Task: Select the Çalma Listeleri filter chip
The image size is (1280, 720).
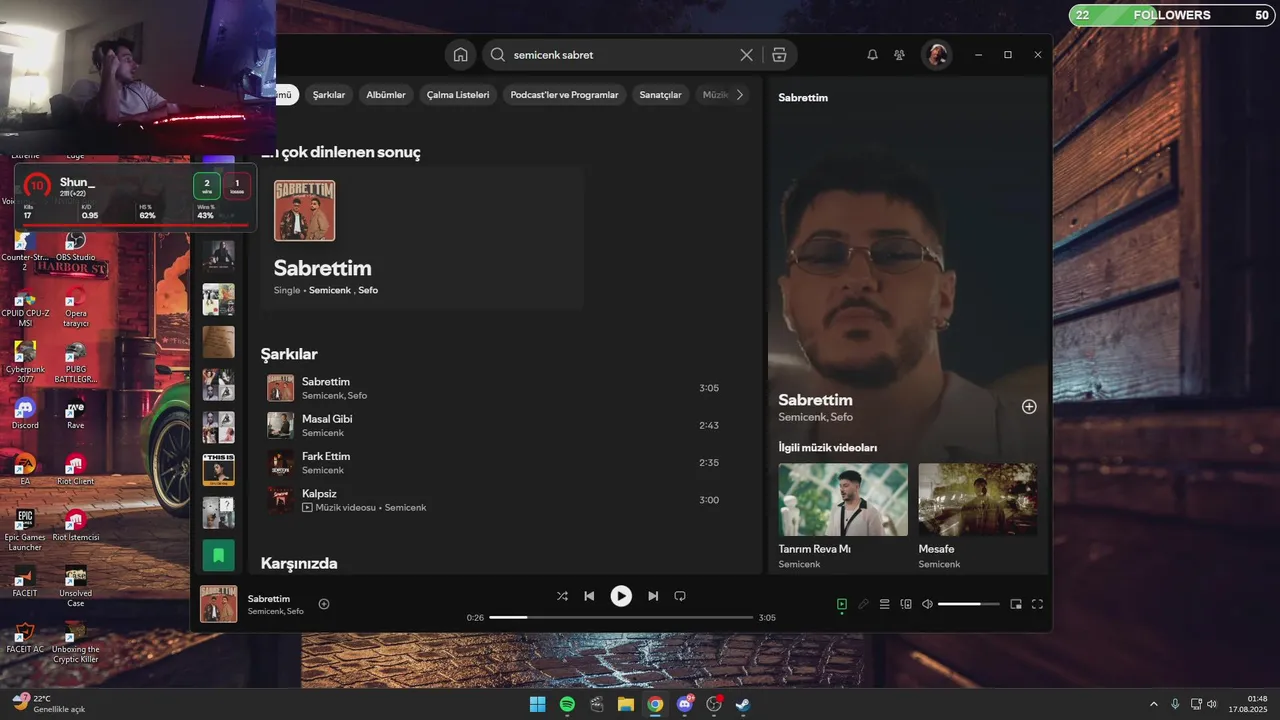Action: [458, 95]
